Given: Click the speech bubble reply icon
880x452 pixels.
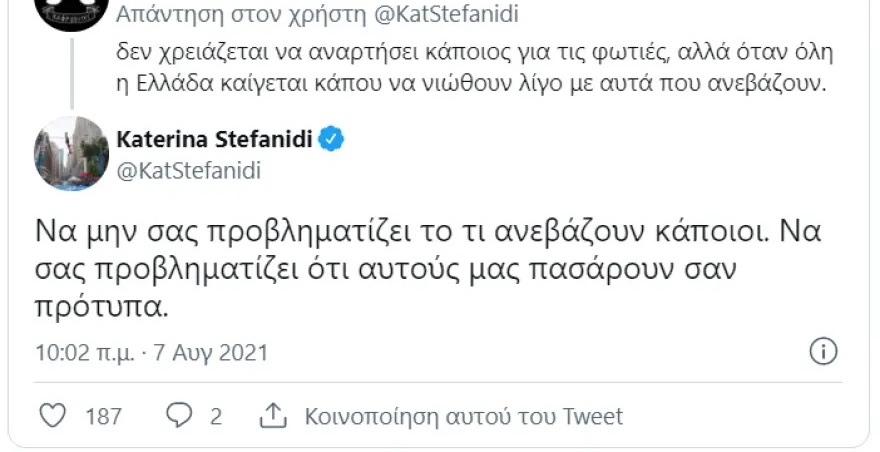Looking at the screenshot, I should coord(180,416).
